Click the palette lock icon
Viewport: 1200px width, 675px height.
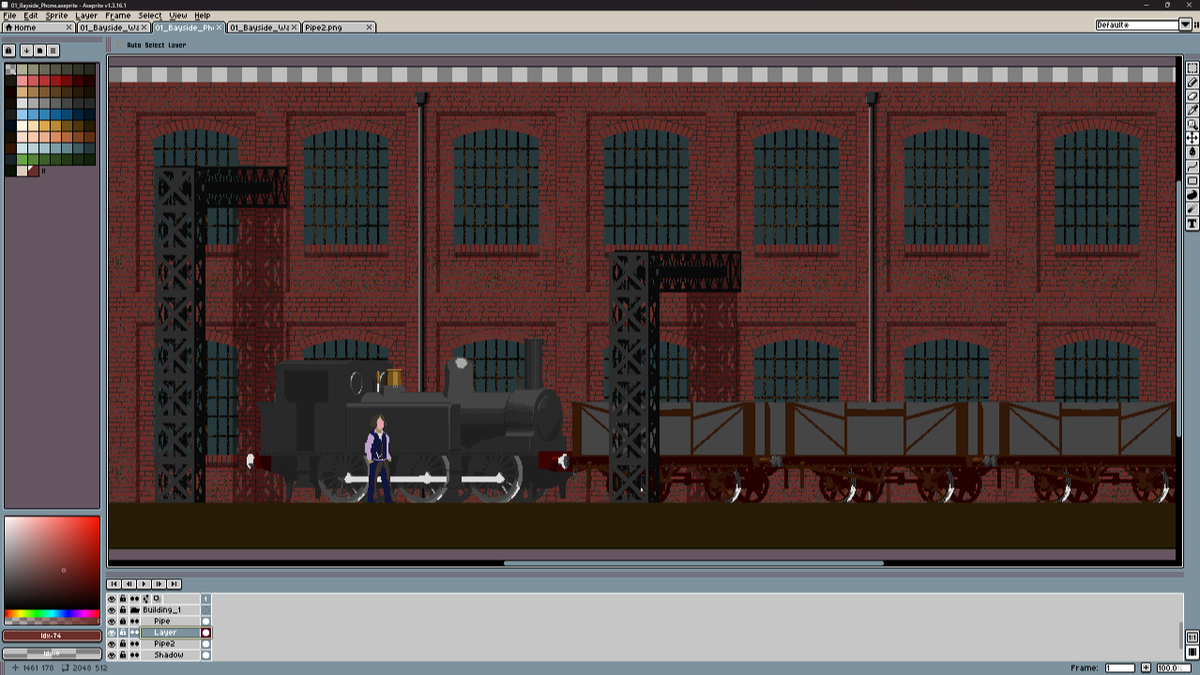click(9, 50)
